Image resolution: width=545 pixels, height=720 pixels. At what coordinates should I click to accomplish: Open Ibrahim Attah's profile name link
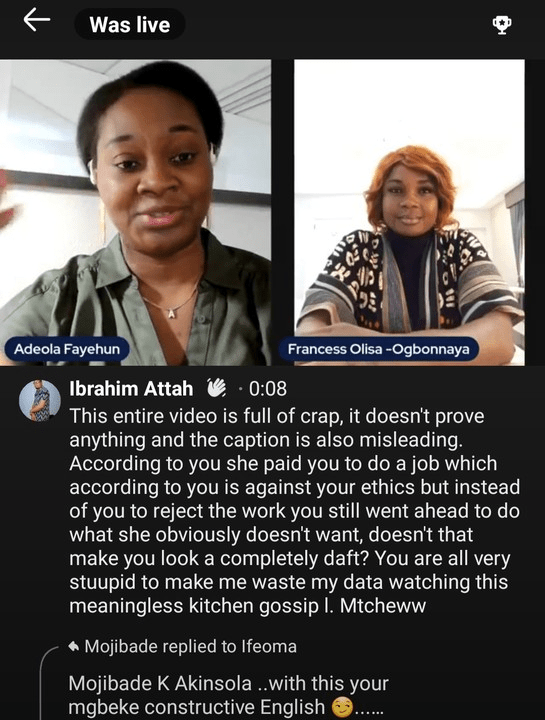tap(131, 388)
